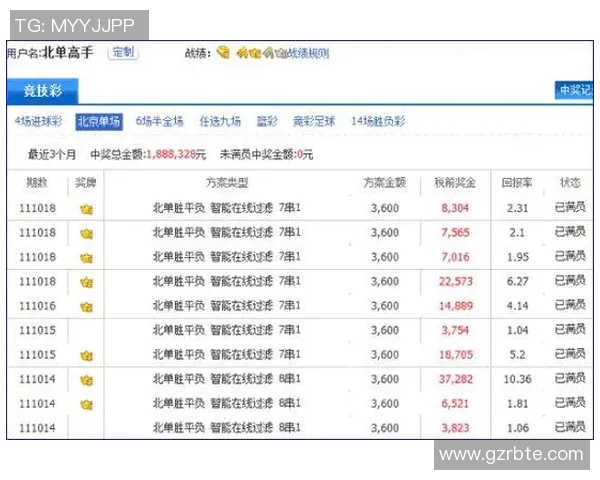Select the 北京单场 category
The width and height of the screenshot is (600, 480).
[99, 122]
